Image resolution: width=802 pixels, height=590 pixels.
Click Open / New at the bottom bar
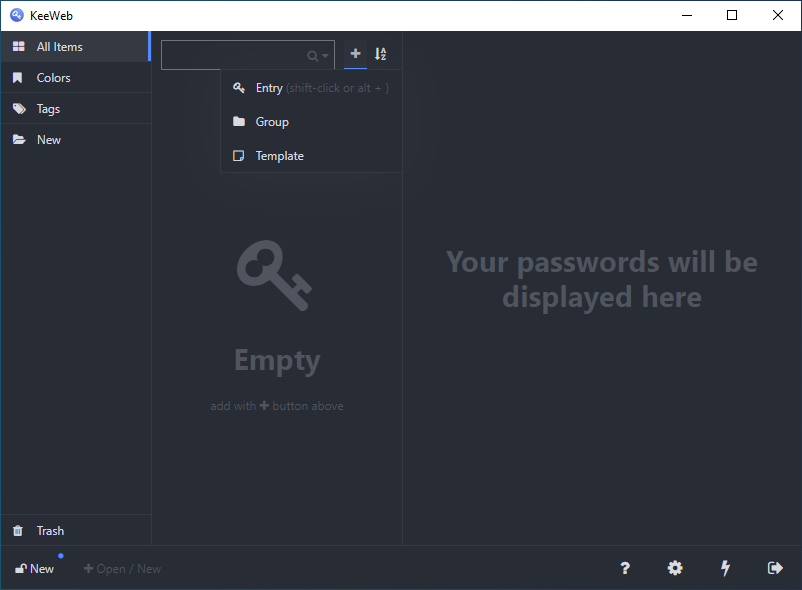click(x=122, y=568)
